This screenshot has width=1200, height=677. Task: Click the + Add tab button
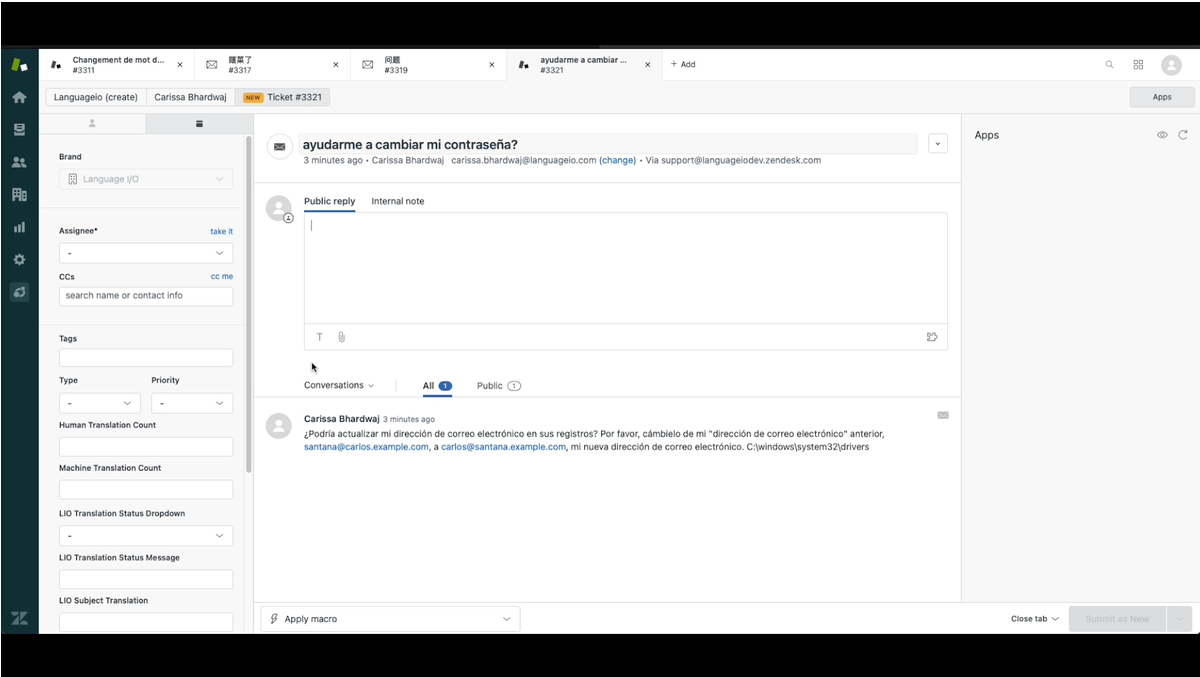(683, 64)
